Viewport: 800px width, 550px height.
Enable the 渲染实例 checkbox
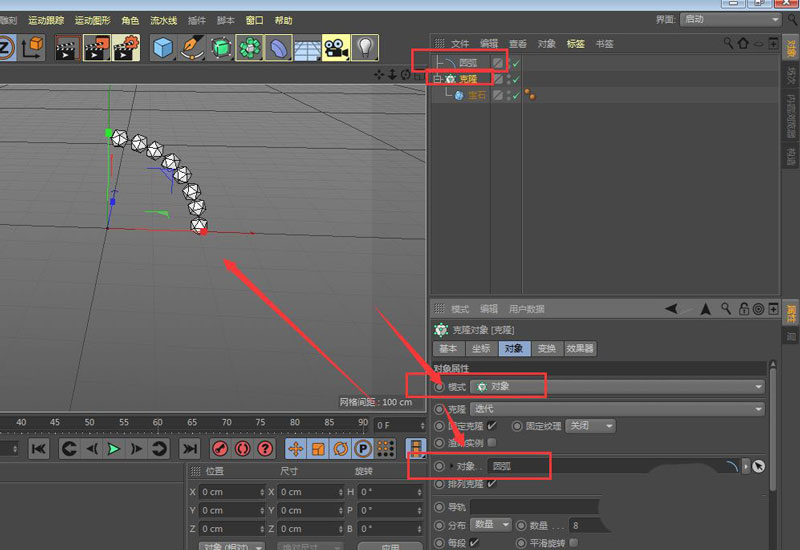[491, 442]
